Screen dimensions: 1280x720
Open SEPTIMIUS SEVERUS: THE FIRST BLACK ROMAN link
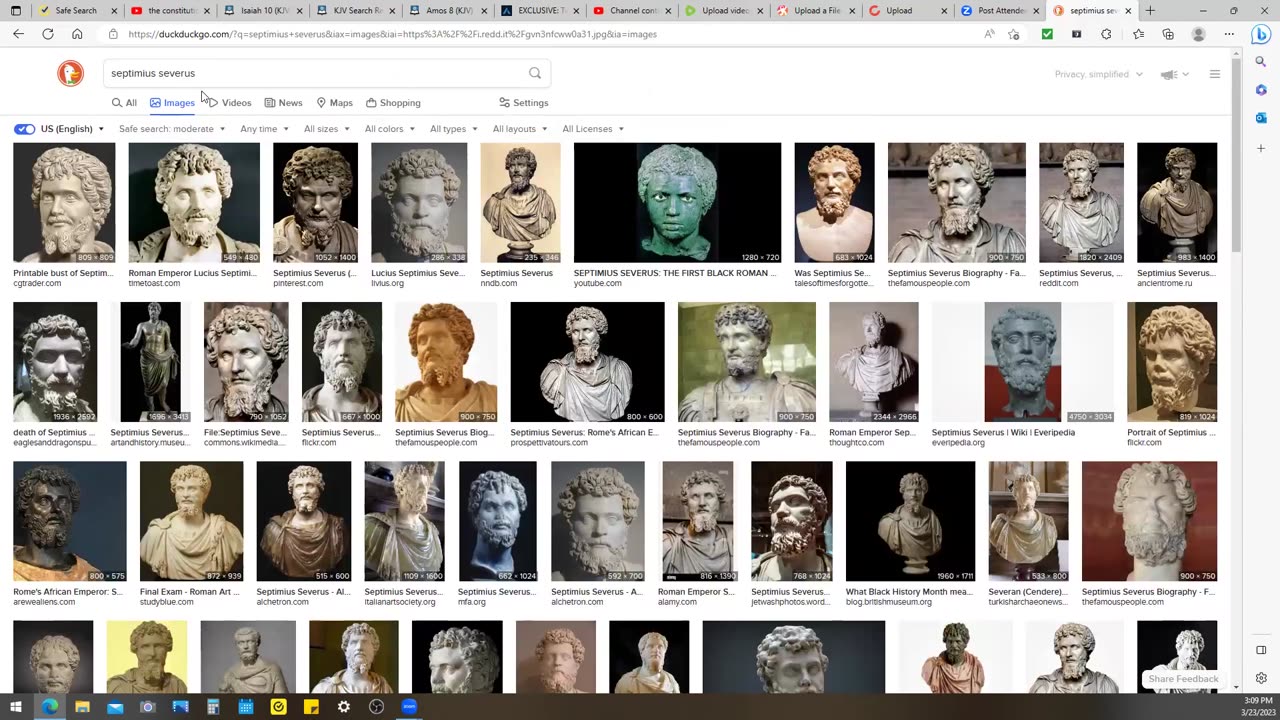click(675, 273)
